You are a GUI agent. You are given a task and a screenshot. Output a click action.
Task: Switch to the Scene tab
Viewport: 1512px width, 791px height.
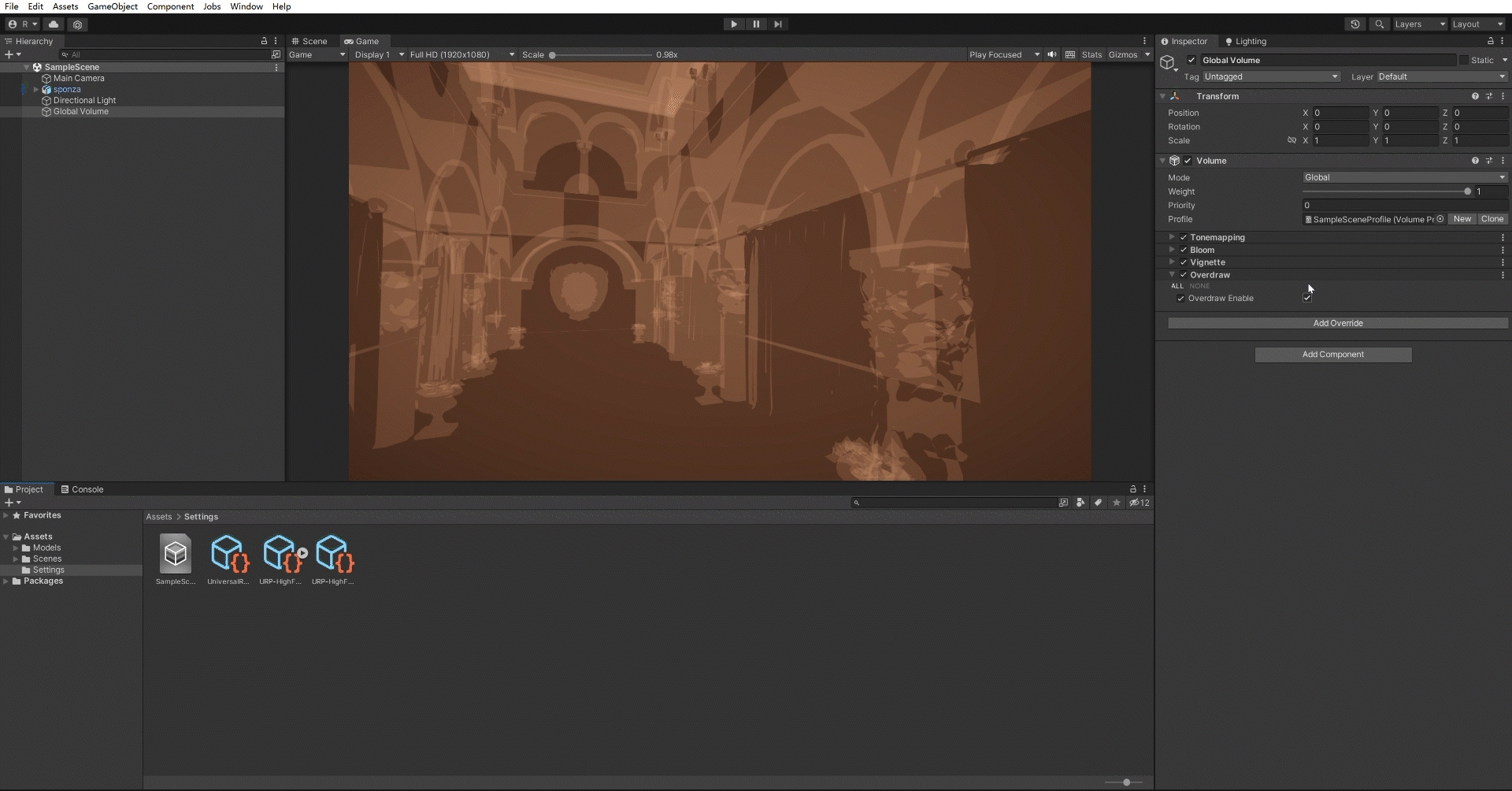pos(309,41)
